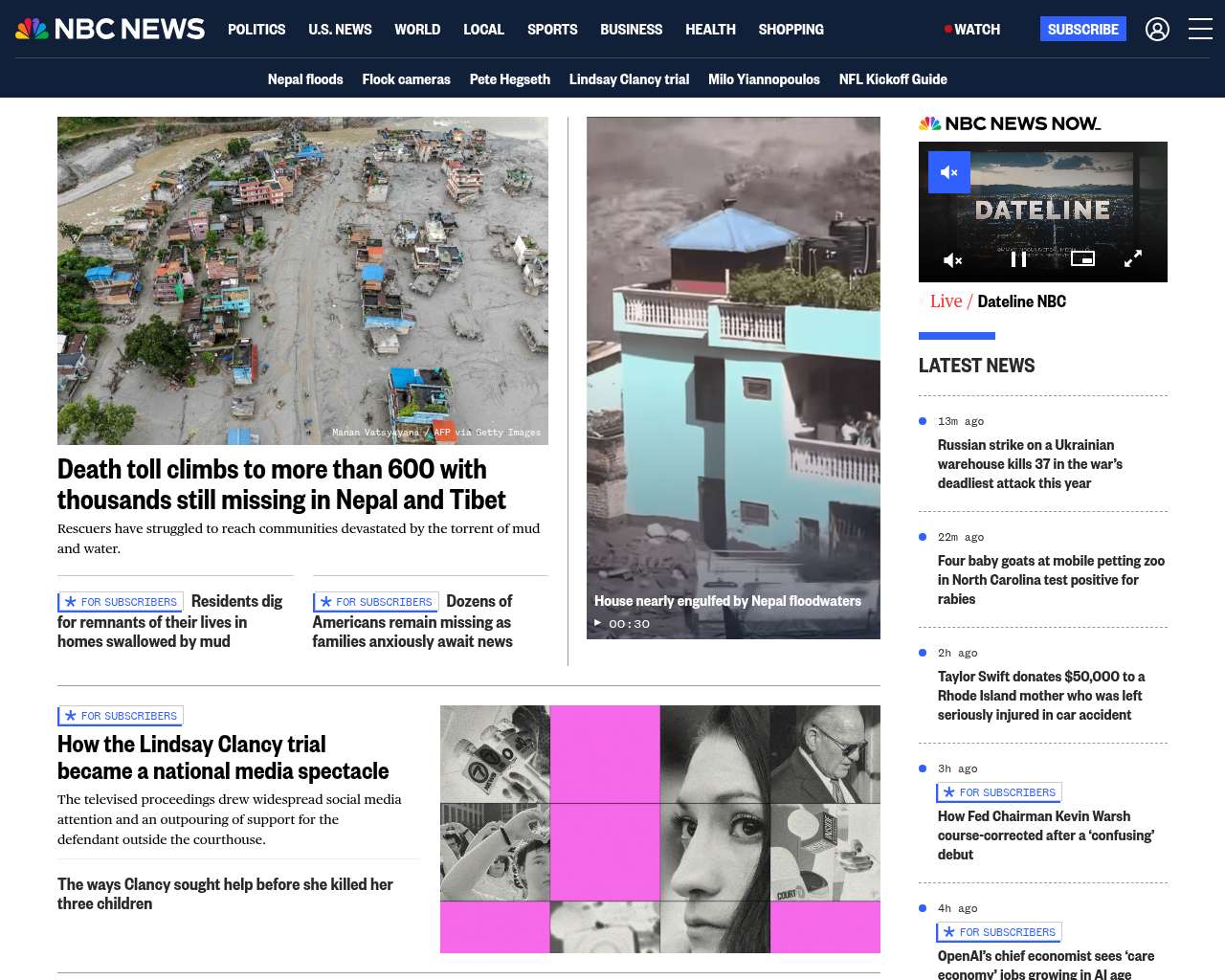
Task: Open the Nepal flood aerial photo
Action: 302,280
